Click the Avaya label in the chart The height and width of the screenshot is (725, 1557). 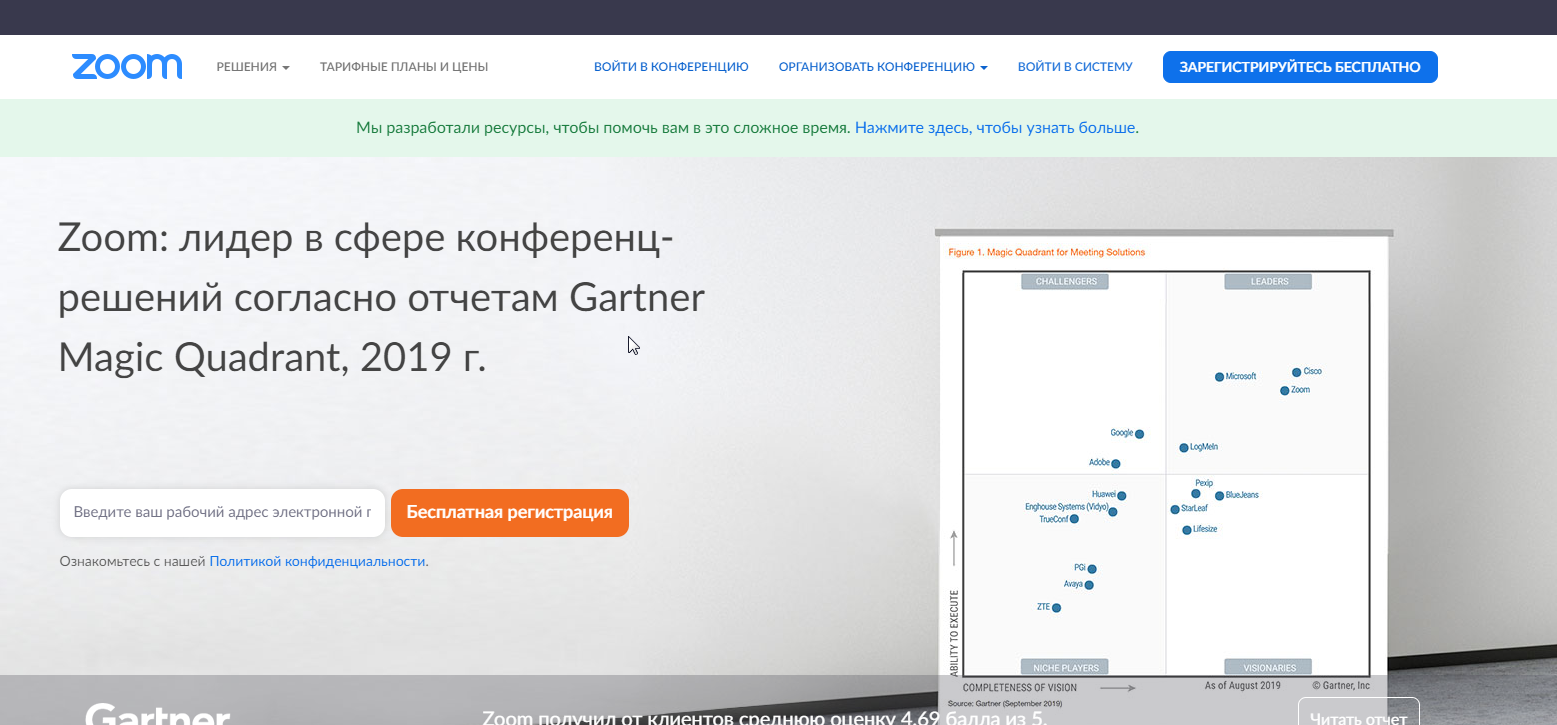coord(1073,584)
